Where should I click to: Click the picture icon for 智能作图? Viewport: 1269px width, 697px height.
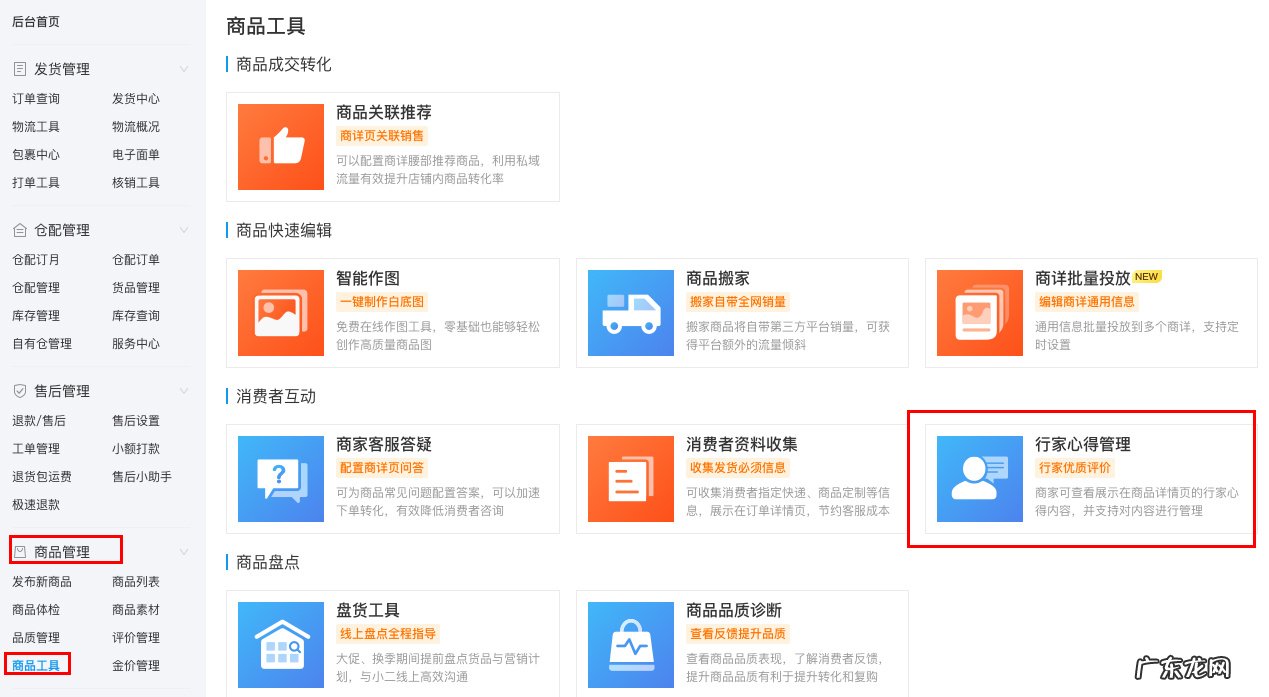280,312
